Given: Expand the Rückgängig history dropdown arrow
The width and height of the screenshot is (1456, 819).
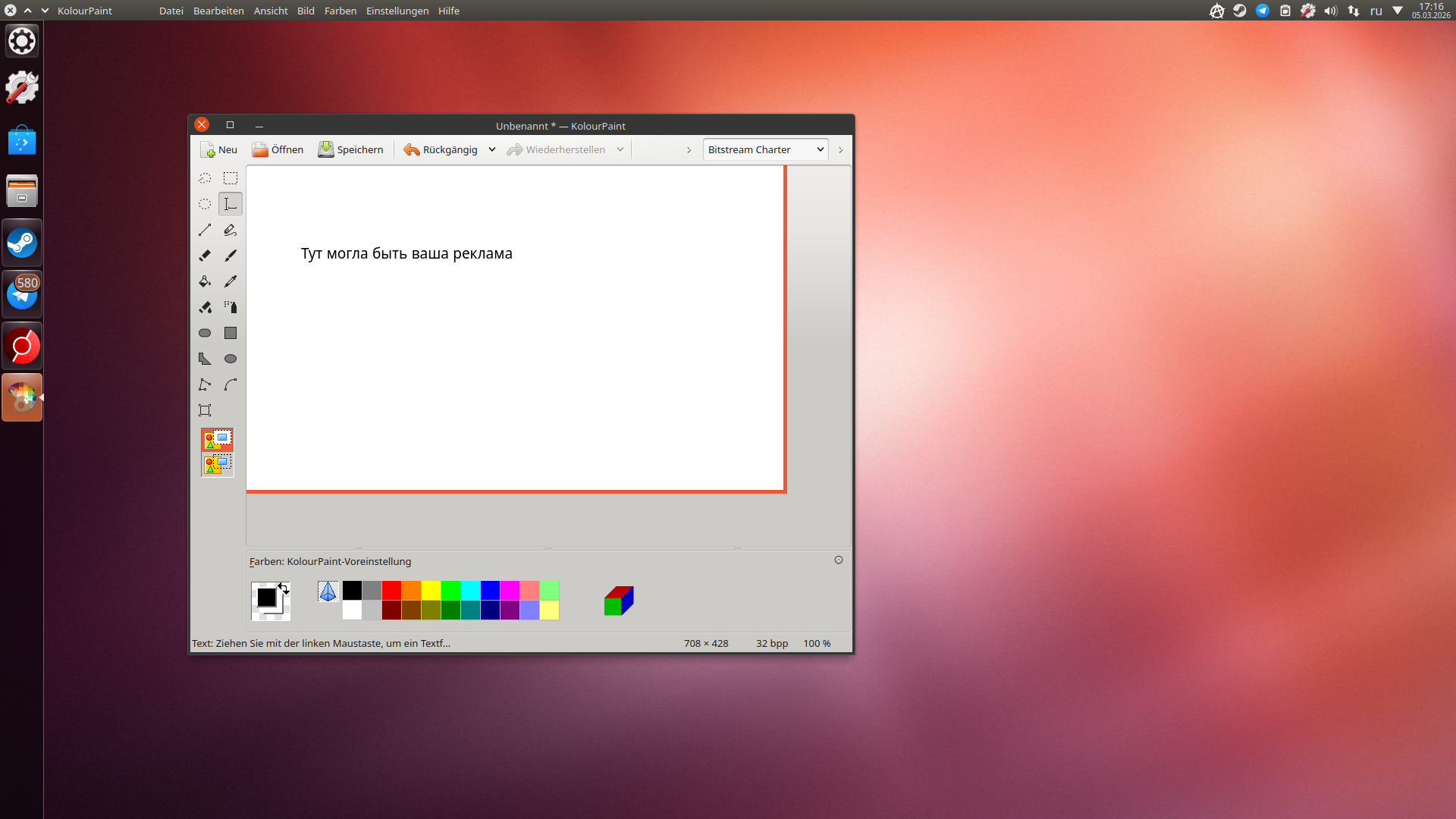Looking at the screenshot, I should coord(492,149).
